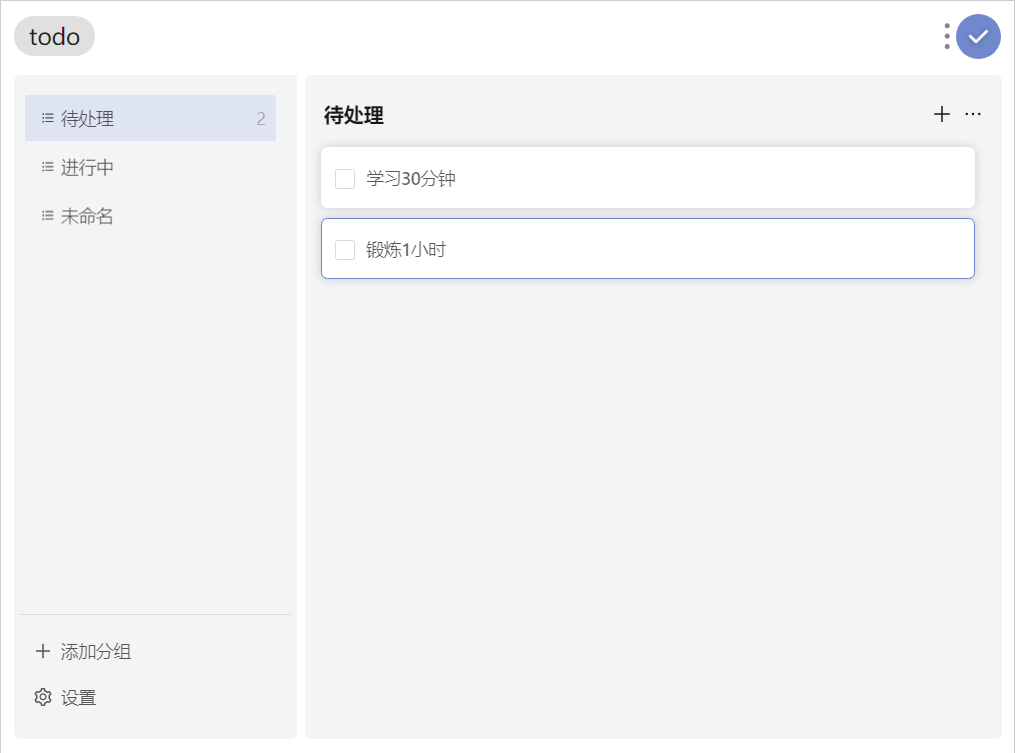Image resolution: width=1015 pixels, height=753 pixels.
Task: Select the 待处理 group in sidebar
Action: tap(150, 118)
